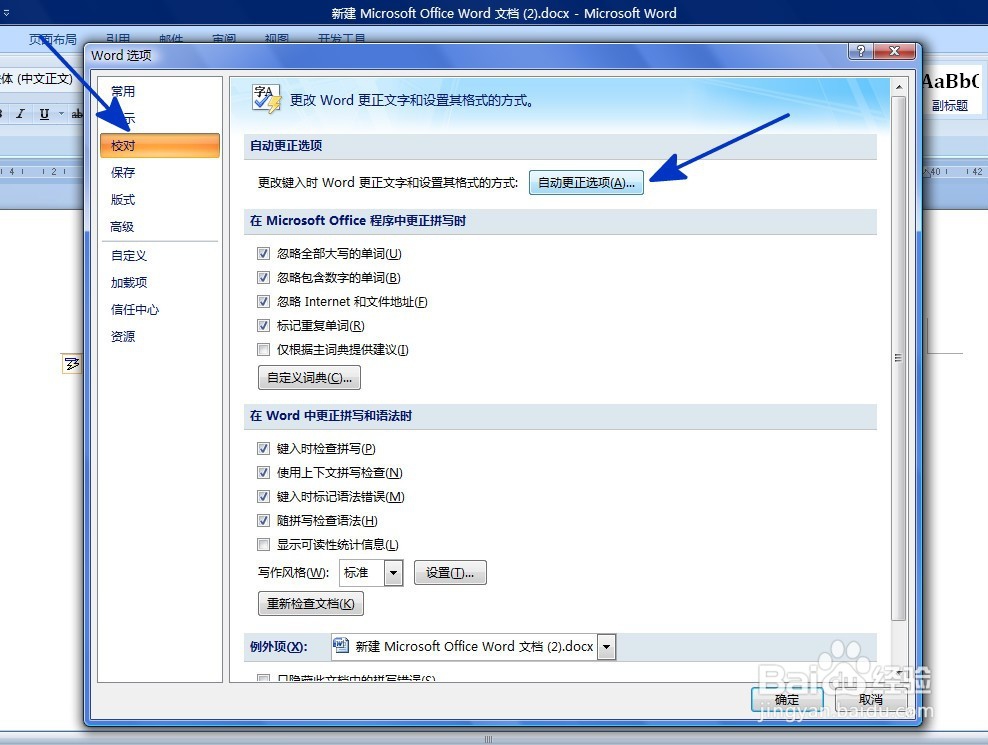The height and width of the screenshot is (745, 988).
Task: Open the 保存 save category
Action: [123, 173]
